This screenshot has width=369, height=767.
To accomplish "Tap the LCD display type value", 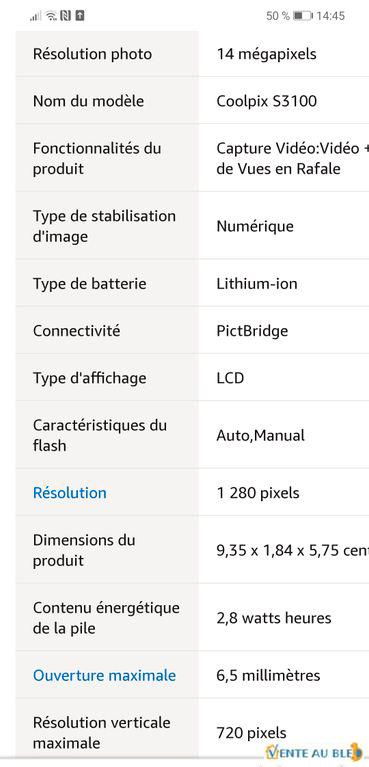I will click(x=230, y=378).
